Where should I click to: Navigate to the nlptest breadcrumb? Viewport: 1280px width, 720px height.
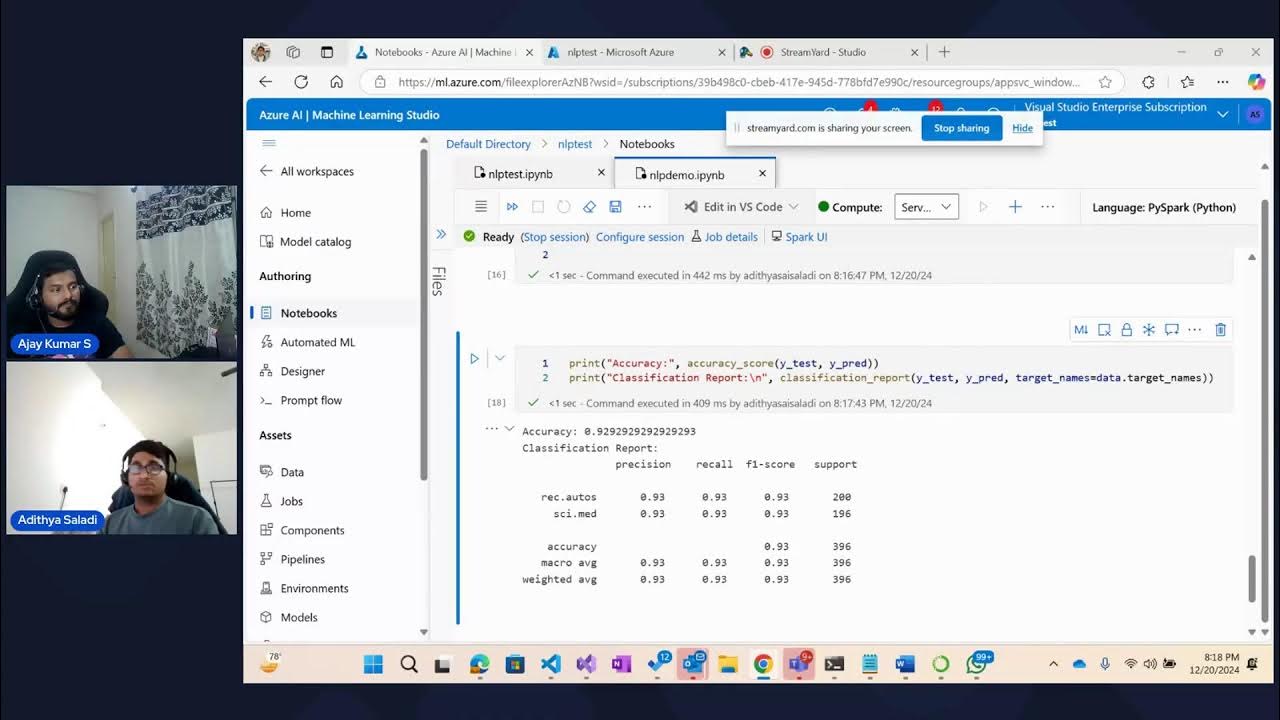pos(575,144)
